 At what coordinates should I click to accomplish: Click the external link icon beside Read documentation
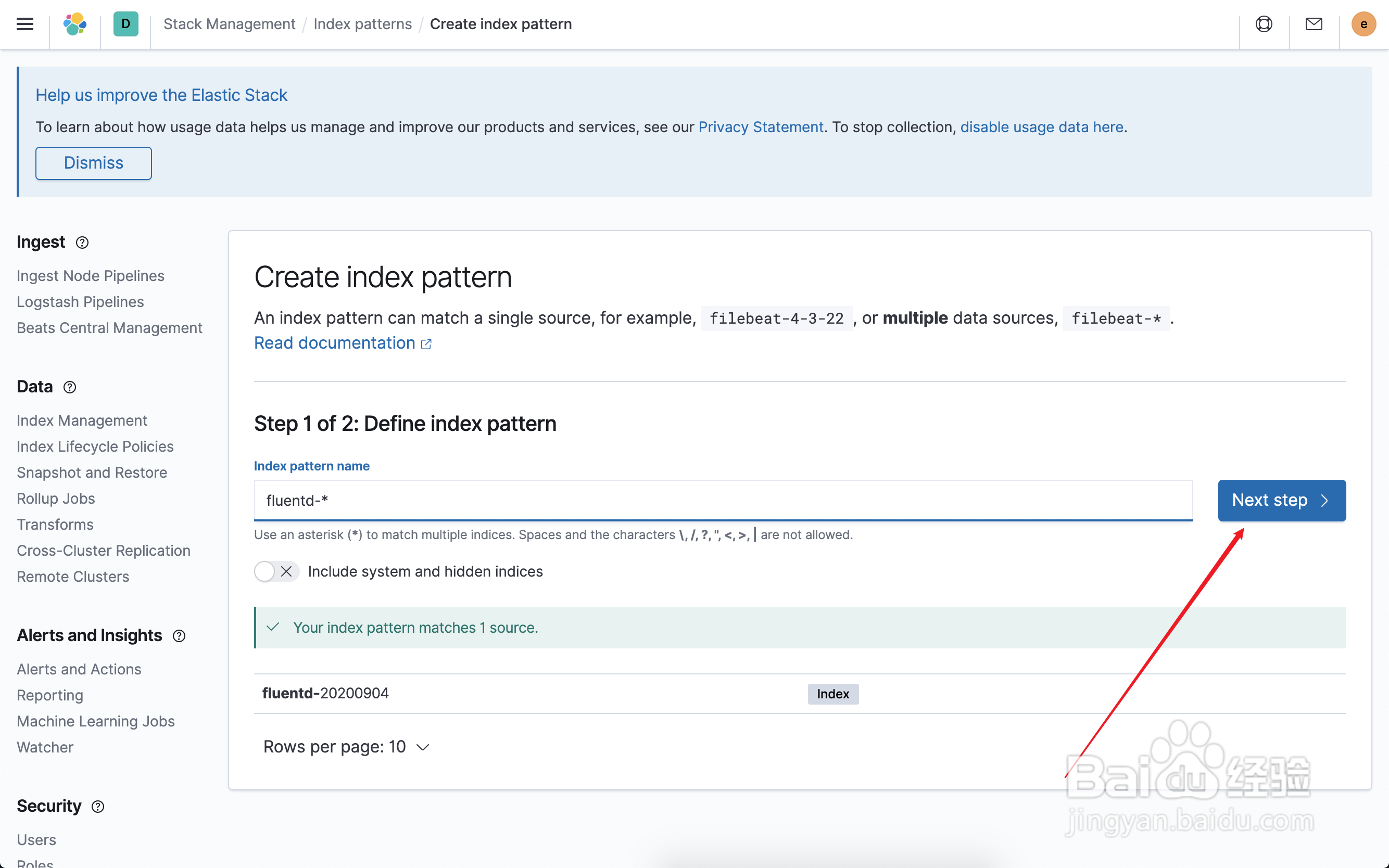point(426,344)
